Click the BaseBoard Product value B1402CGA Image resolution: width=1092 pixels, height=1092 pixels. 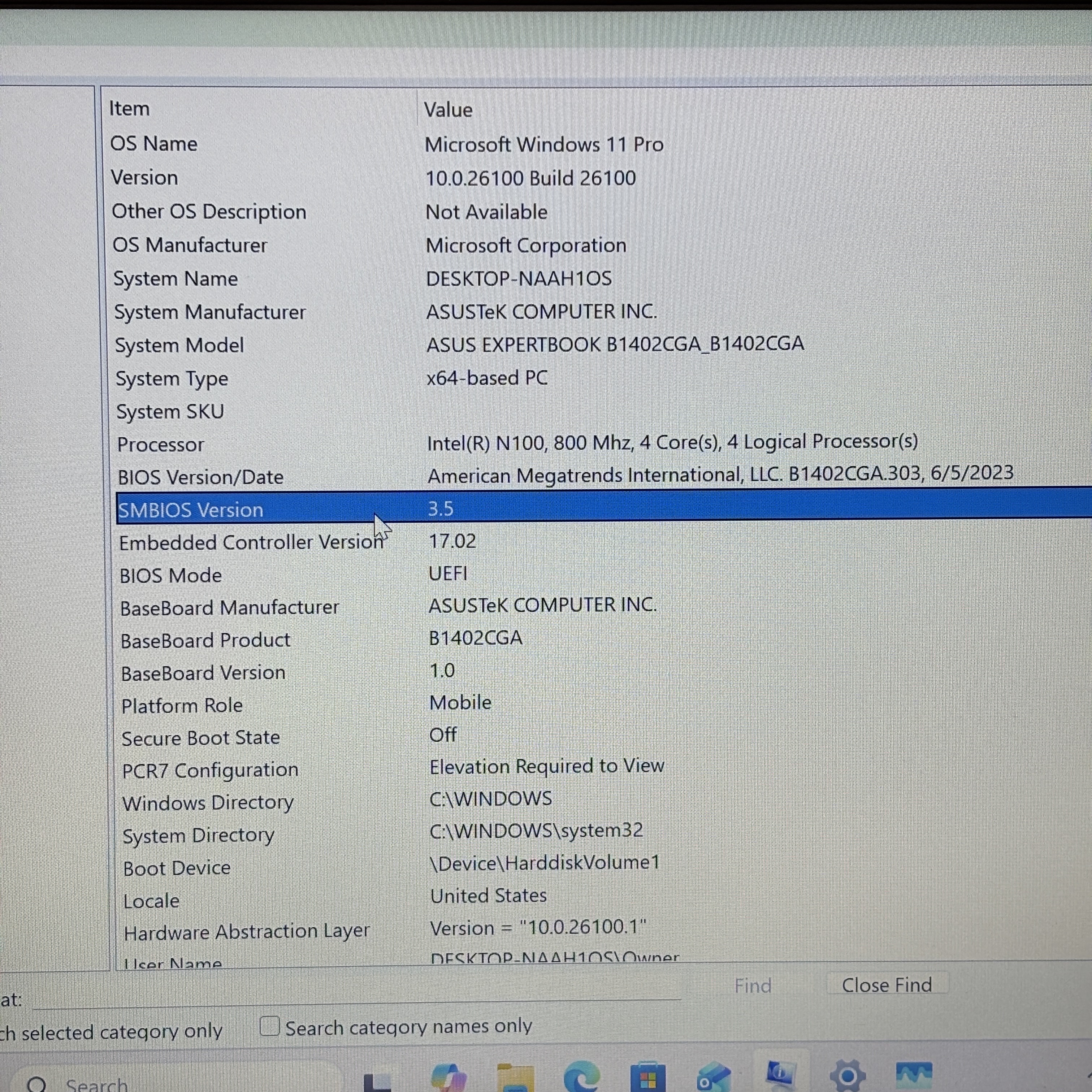[475, 638]
